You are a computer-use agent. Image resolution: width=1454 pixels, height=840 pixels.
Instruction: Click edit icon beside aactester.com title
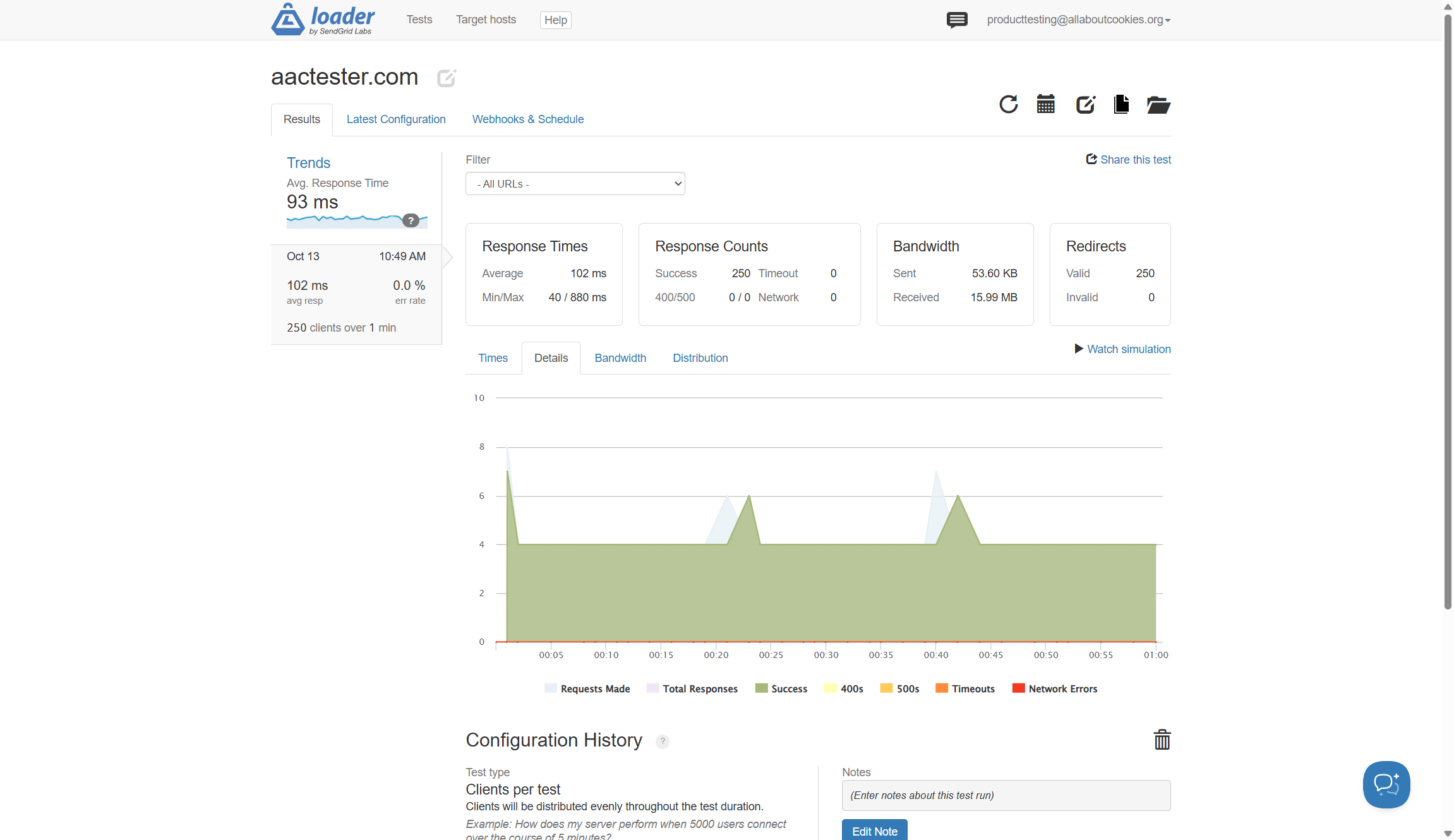pyautogui.click(x=446, y=78)
